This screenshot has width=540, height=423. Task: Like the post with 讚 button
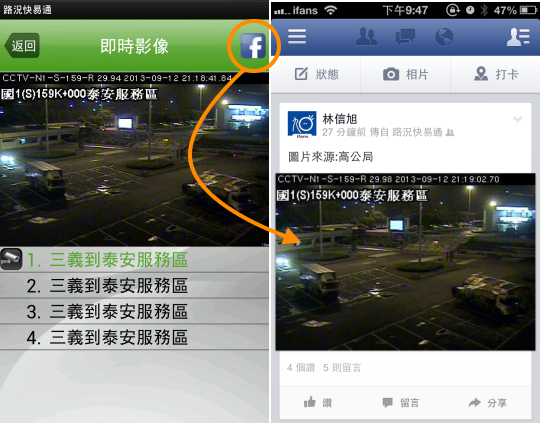point(318,402)
